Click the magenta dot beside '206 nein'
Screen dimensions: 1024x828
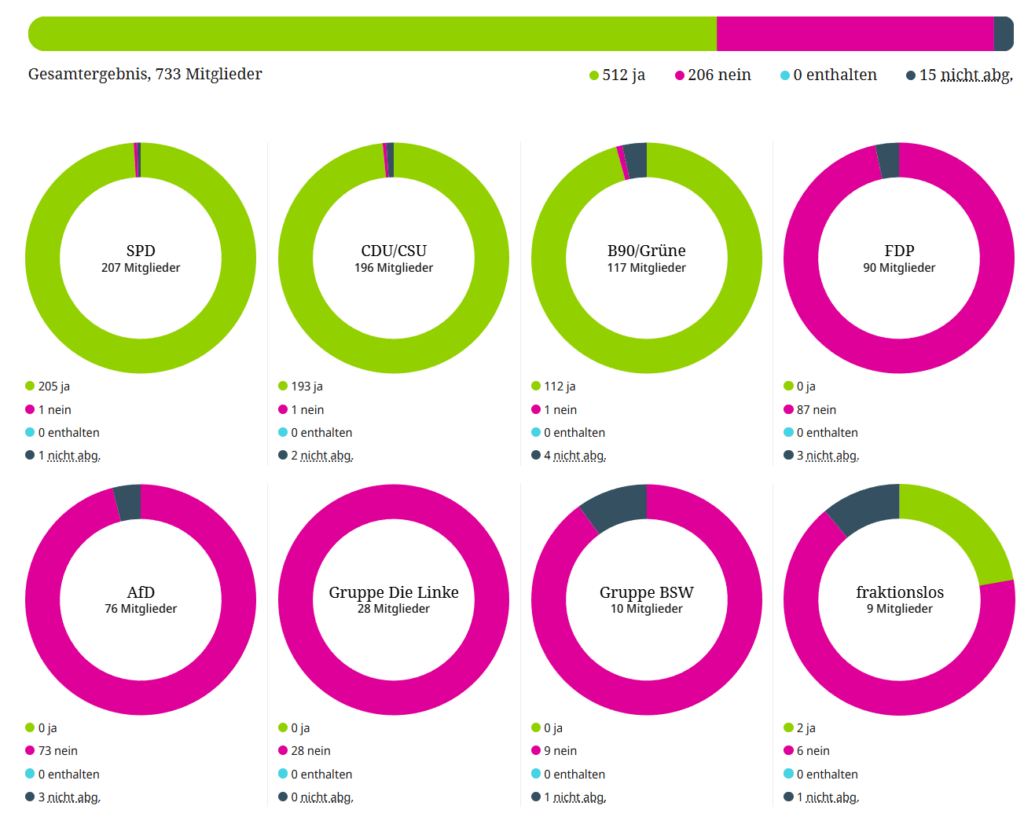[680, 76]
